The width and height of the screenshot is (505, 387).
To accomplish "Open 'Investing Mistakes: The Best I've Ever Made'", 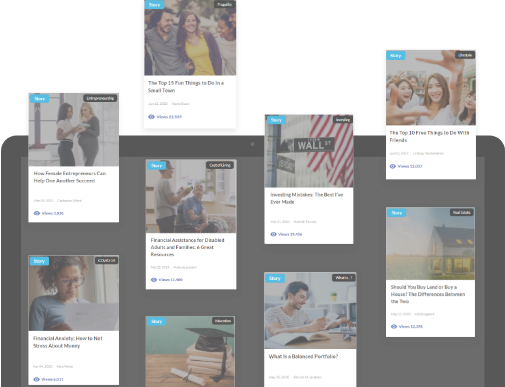I will tap(307, 198).
